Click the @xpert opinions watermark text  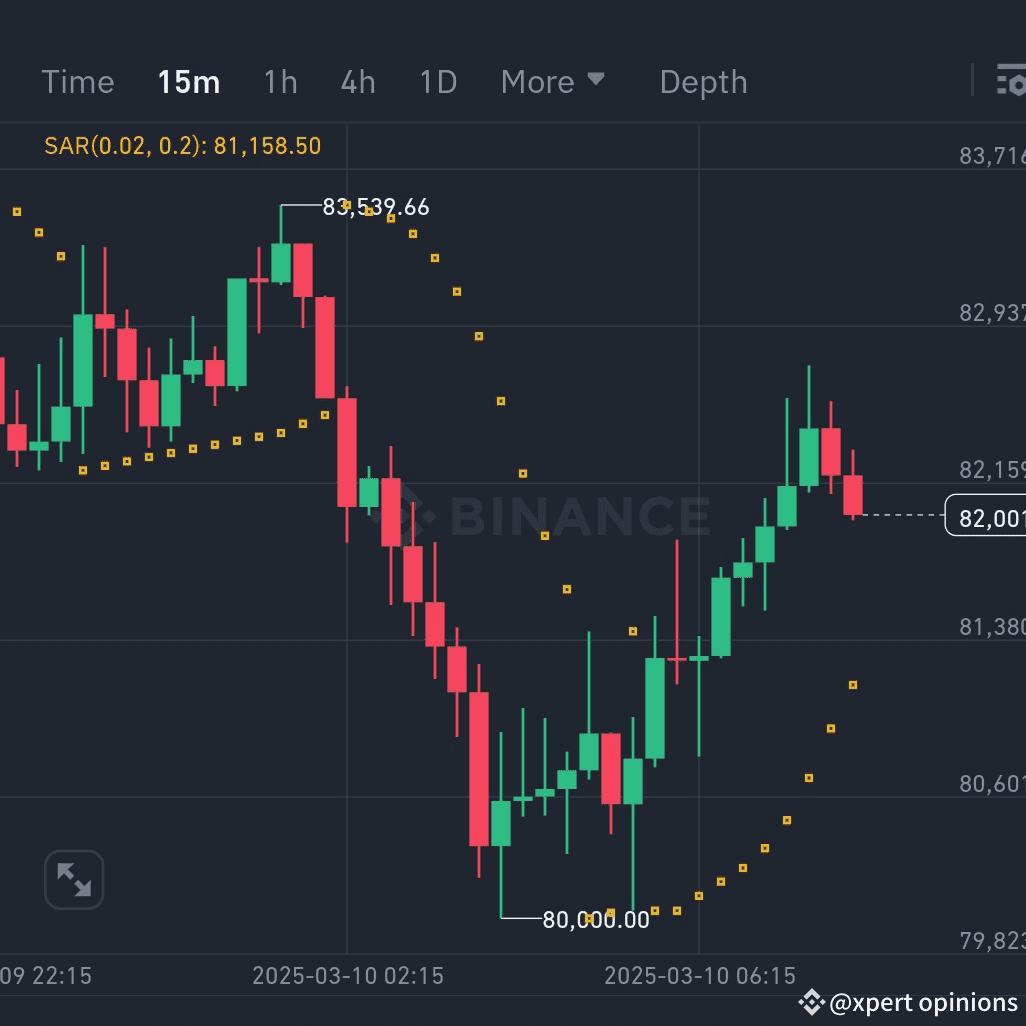(x=923, y=1002)
